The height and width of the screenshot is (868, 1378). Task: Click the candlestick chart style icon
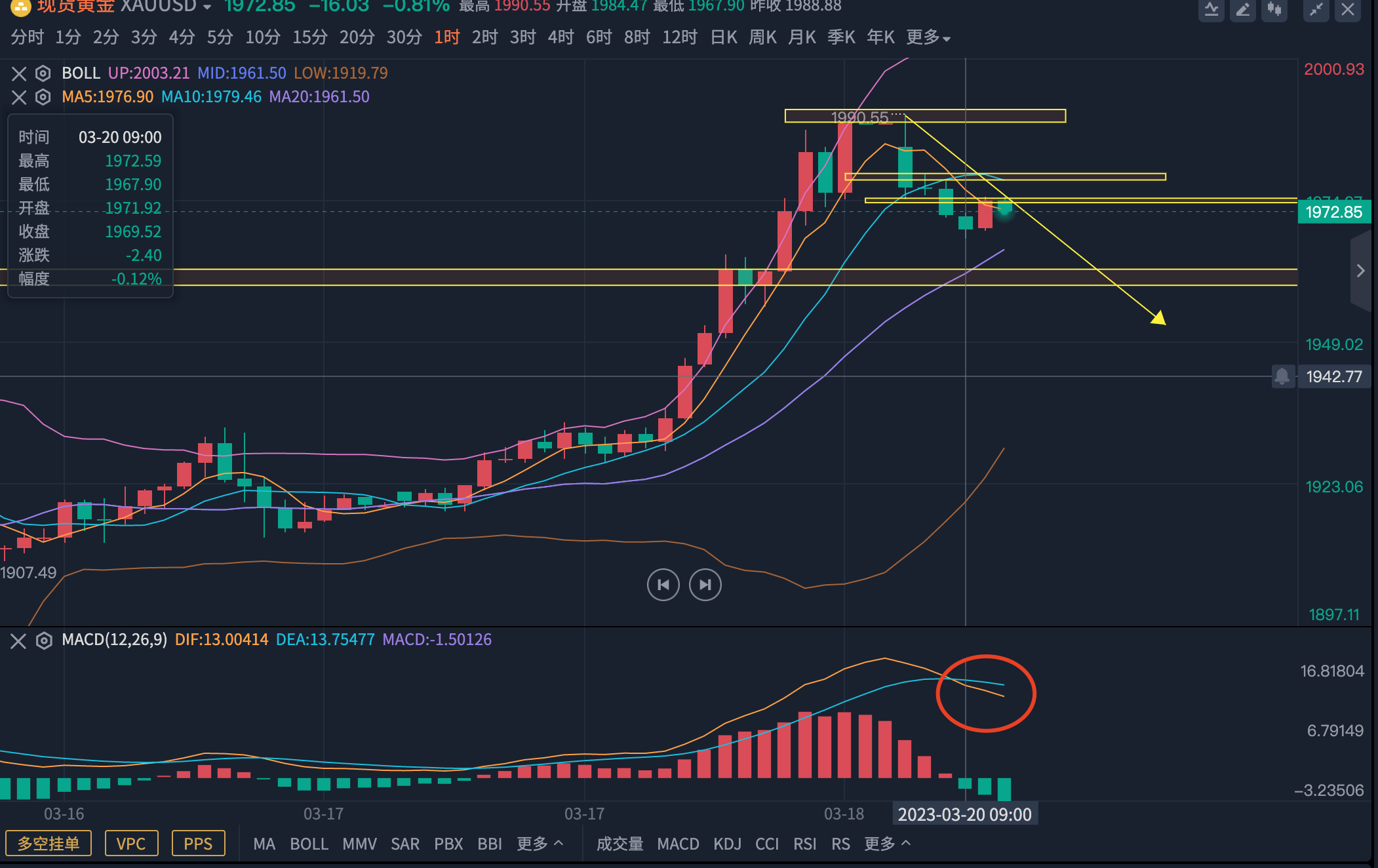click(x=1274, y=9)
